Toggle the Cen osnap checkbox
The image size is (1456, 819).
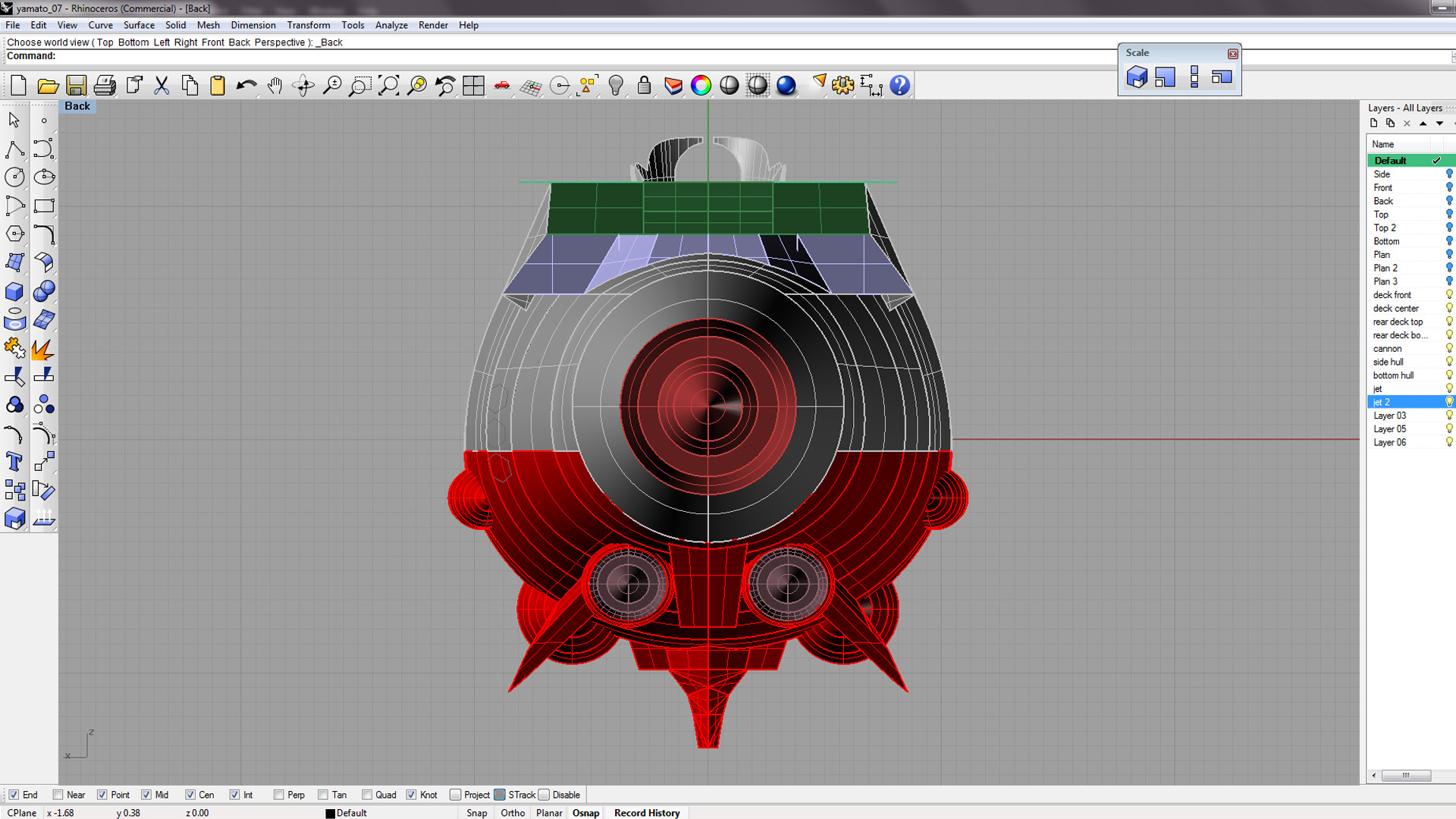pos(190,795)
